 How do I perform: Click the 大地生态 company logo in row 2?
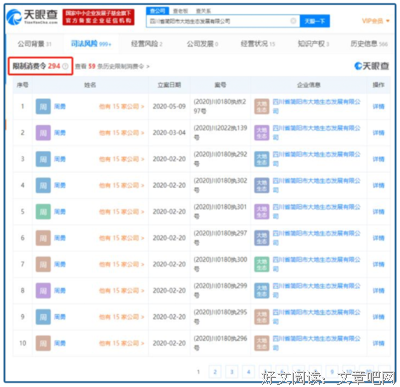point(262,133)
